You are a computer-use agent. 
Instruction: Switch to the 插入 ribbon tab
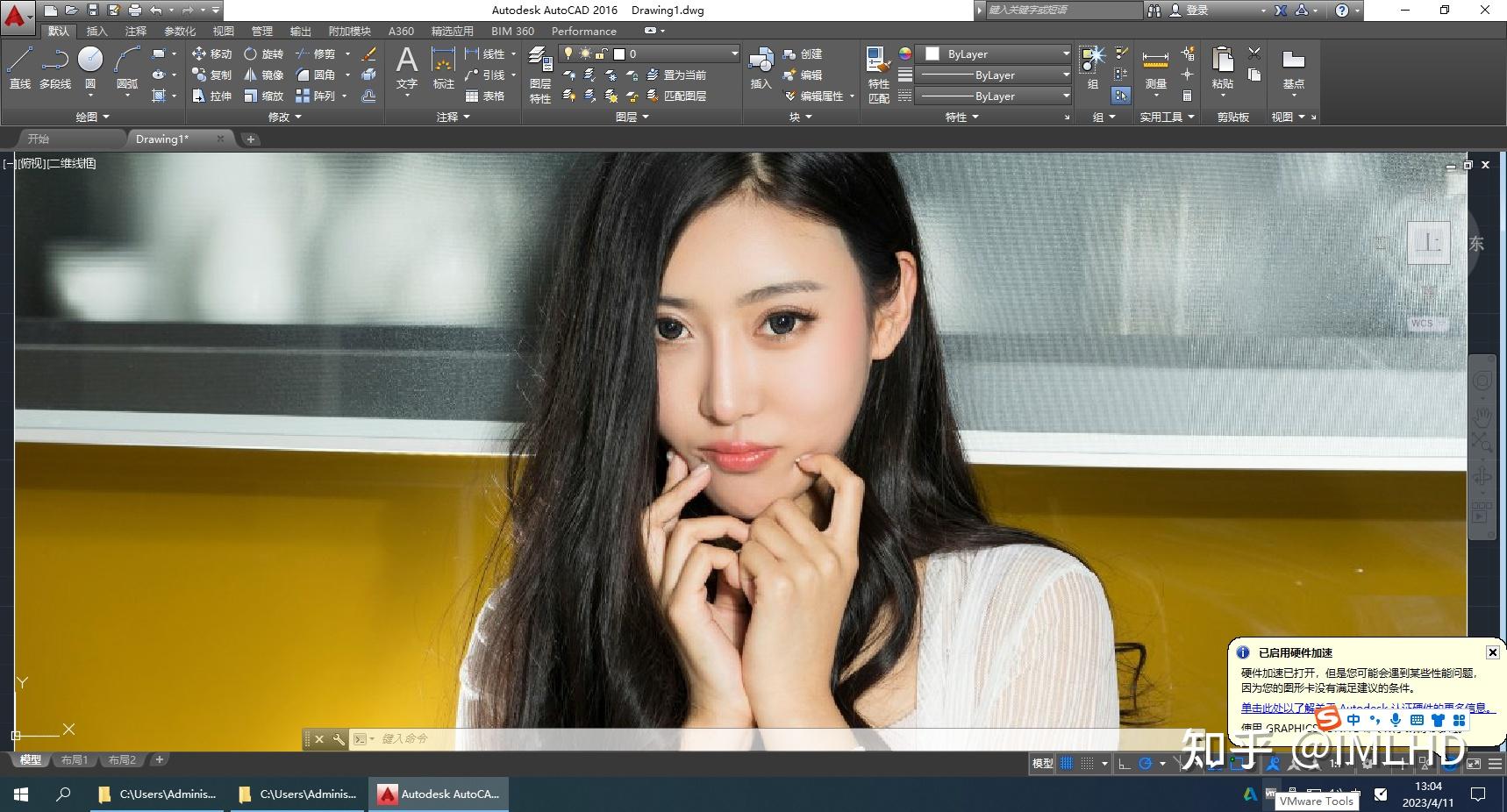(x=96, y=31)
